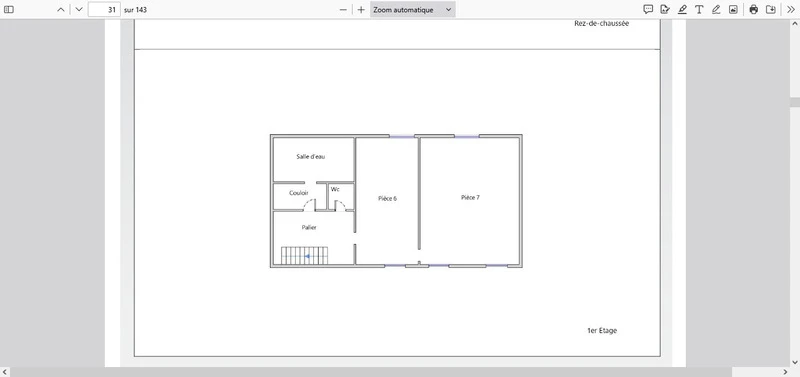
Task: Expand the additional tools menu
Action: click(x=791, y=9)
